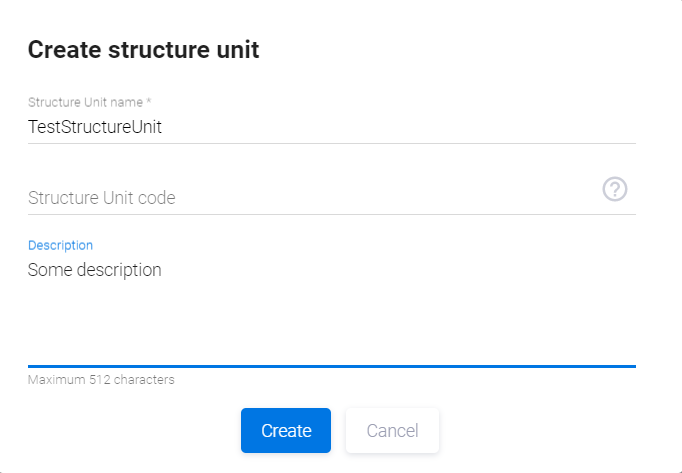Click the "Structure Unit name *" label
Screen dimensions: 682x473
pyautogui.click(x=88, y=102)
